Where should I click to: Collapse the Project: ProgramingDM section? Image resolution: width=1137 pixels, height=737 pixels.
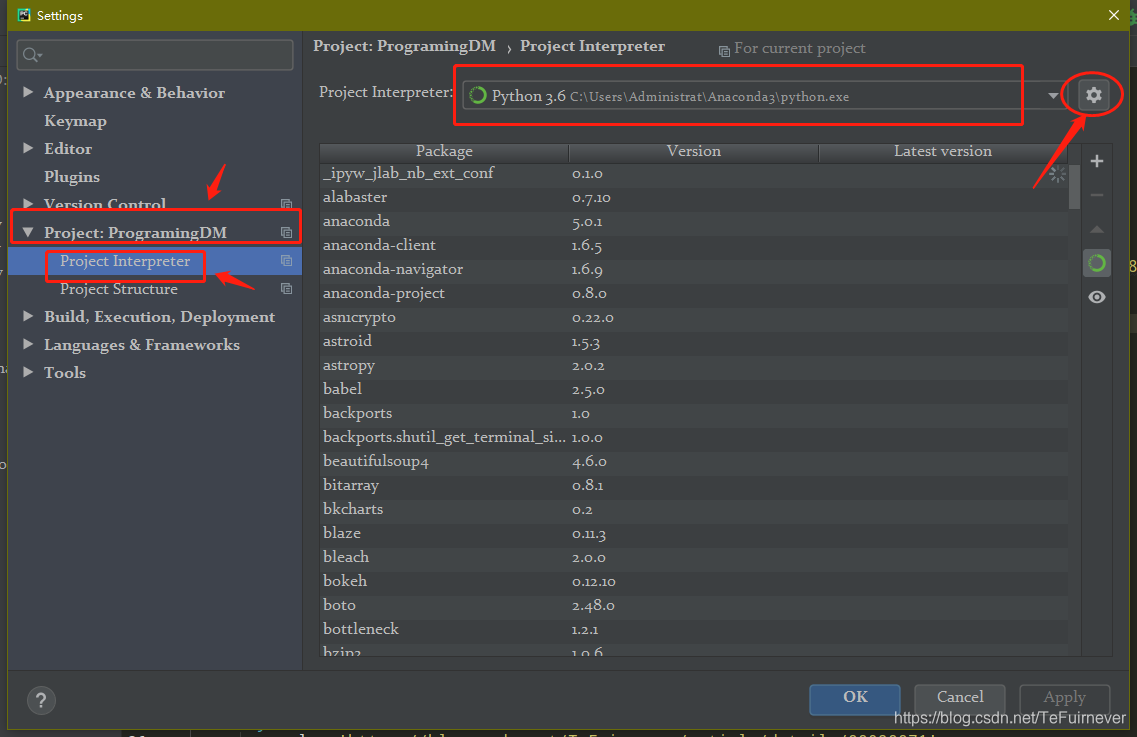[x=28, y=232]
